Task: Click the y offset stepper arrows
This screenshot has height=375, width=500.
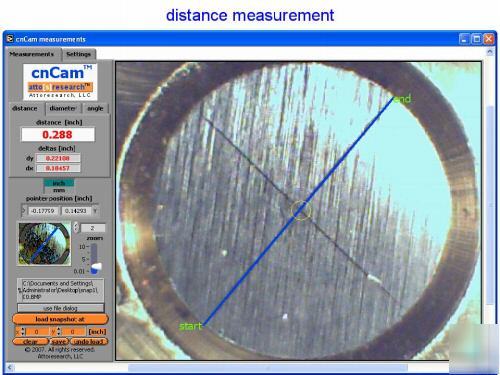Action: coord(59,332)
